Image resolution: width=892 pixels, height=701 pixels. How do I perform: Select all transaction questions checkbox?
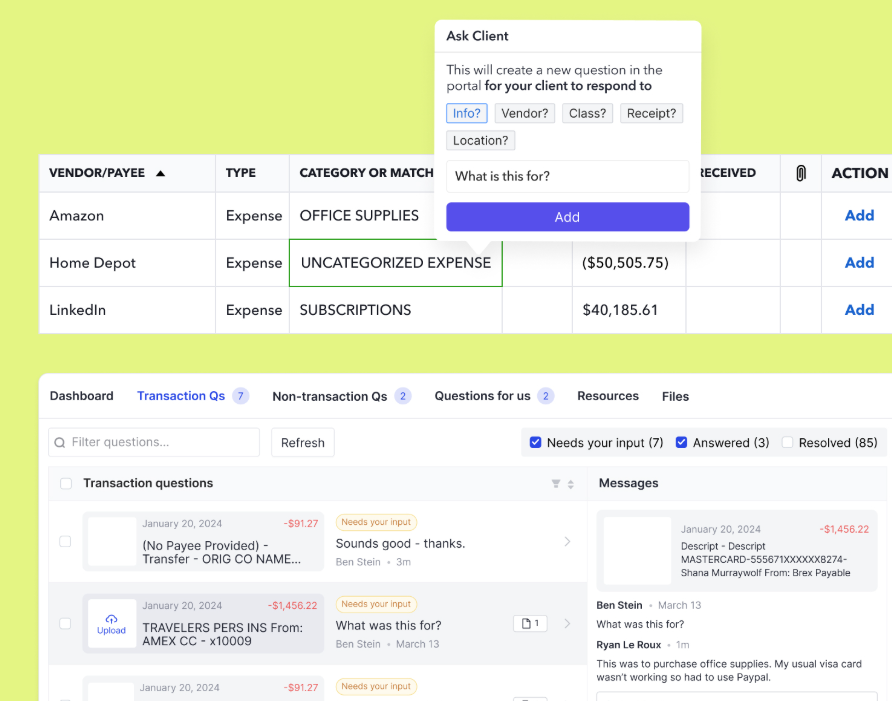[66, 484]
